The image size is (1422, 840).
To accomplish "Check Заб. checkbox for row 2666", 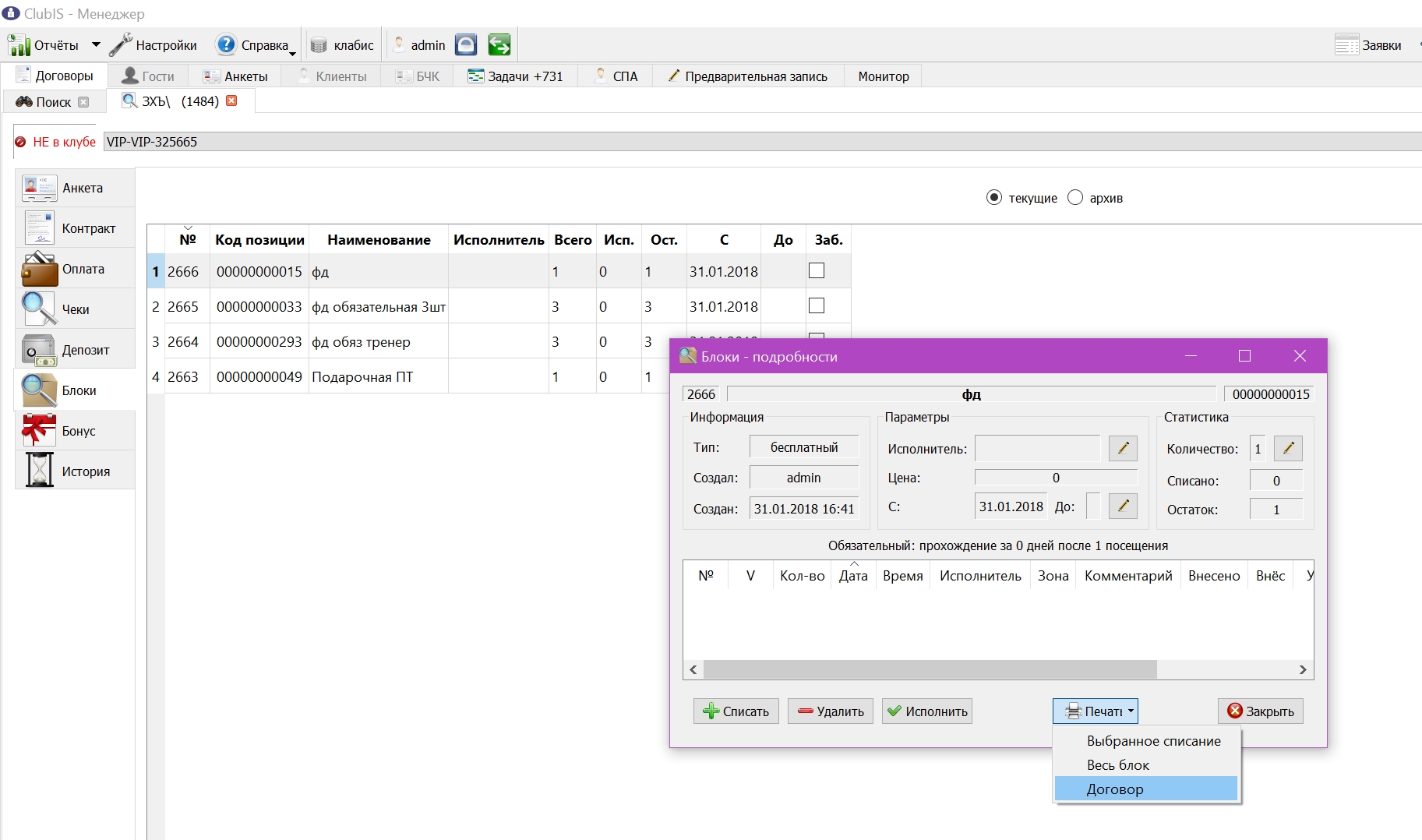I will tap(817, 270).
